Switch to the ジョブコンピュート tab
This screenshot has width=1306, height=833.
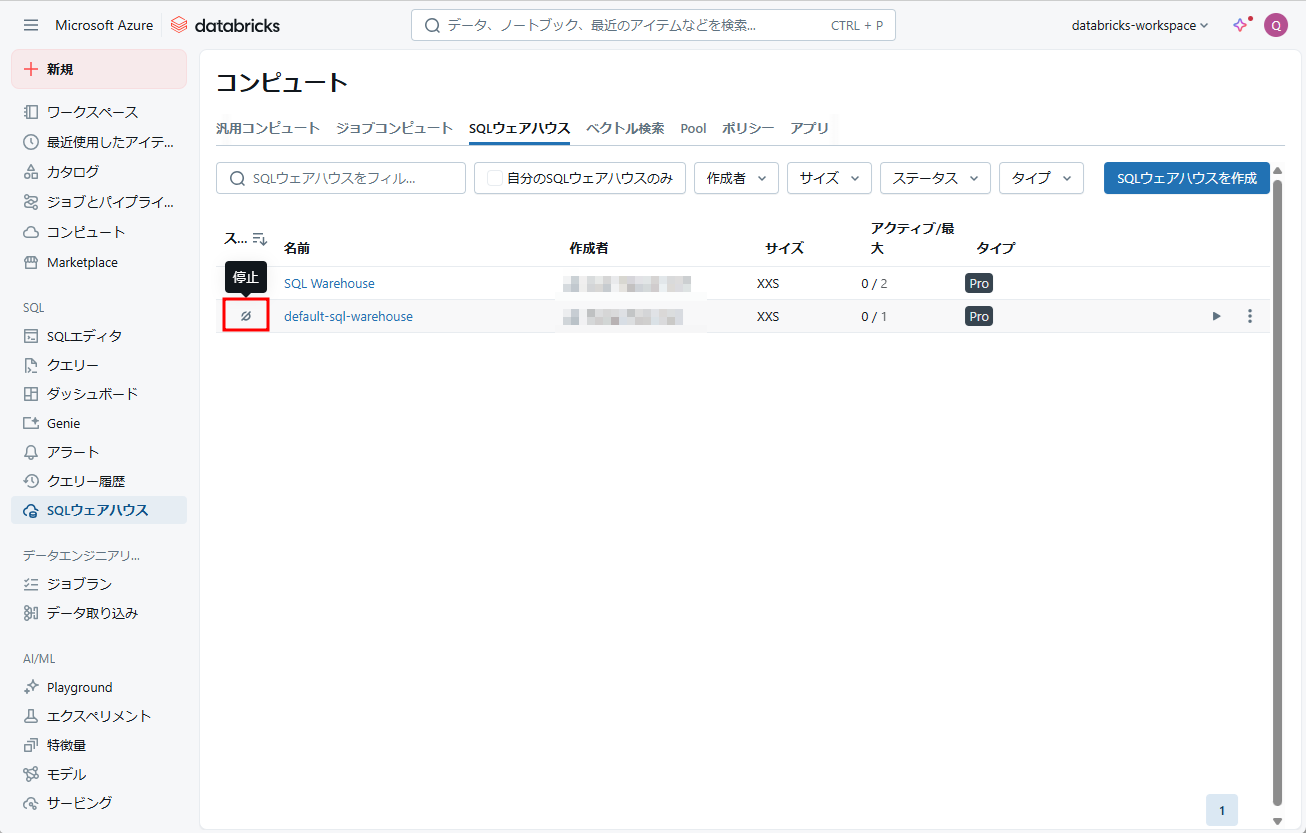pyautogui.click(x=394, y=128)
